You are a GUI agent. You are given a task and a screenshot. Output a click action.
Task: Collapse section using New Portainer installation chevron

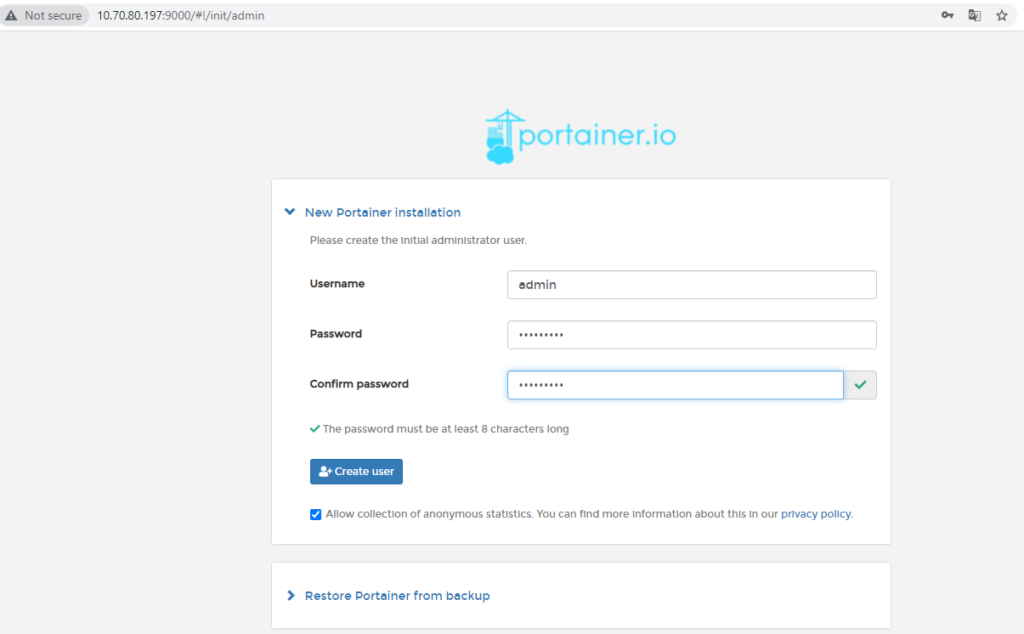point(290,212)
